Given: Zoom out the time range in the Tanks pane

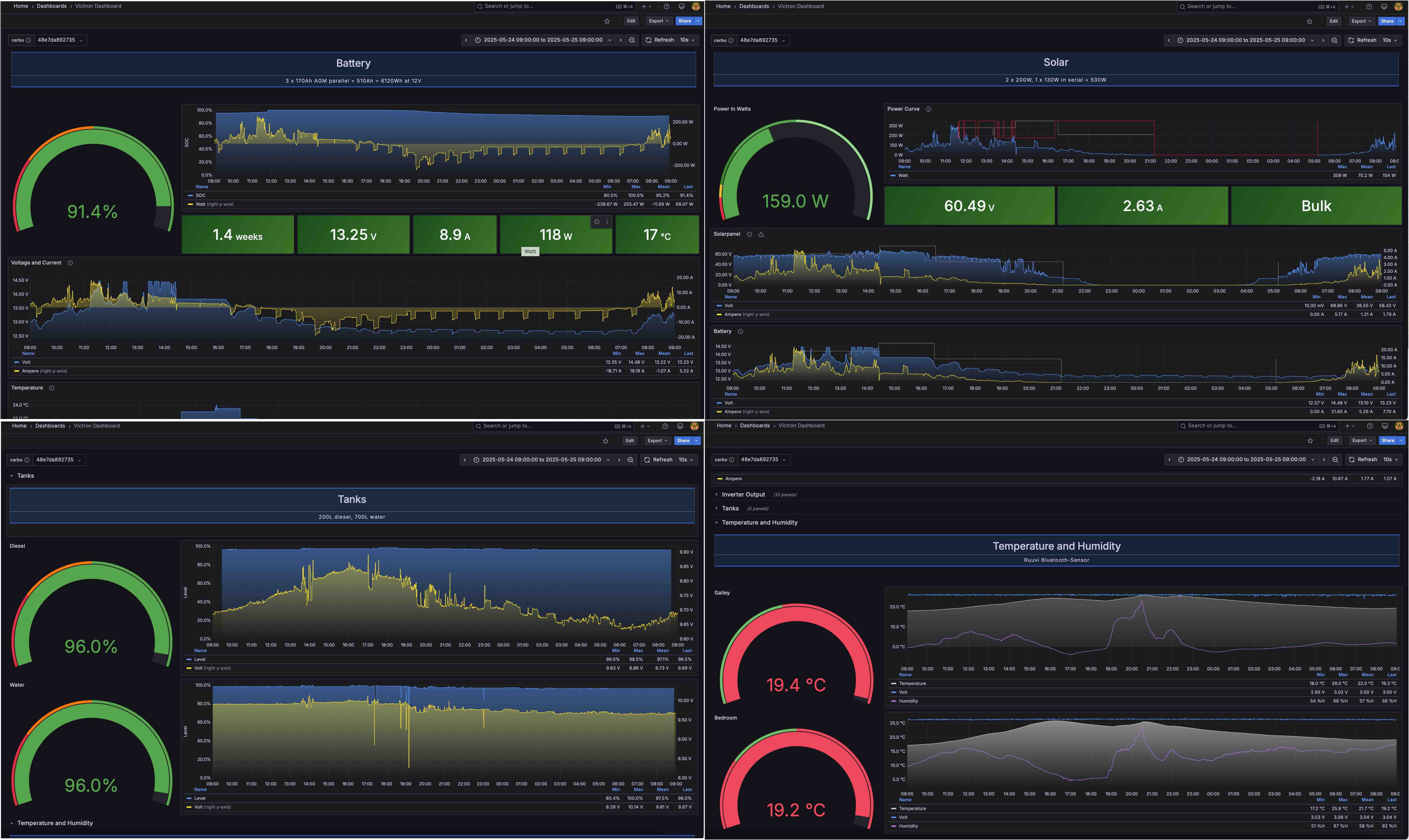Looking at the screenshot, I should coord(630,460).
